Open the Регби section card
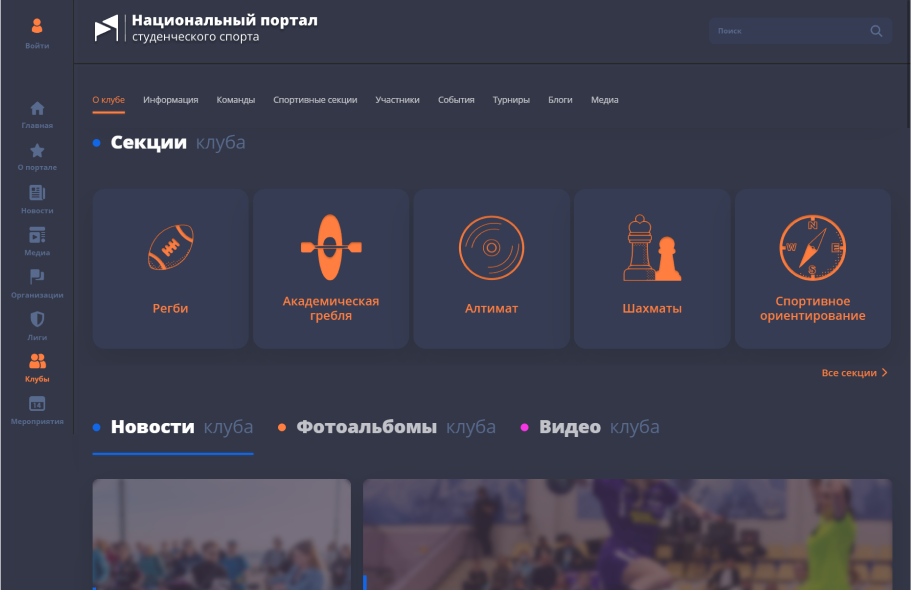 coord(170,268)
